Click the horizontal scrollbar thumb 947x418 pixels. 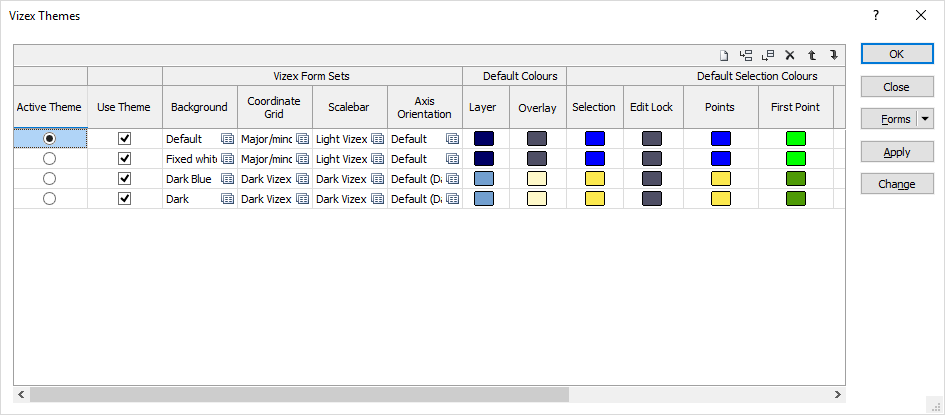pos(299,394)
